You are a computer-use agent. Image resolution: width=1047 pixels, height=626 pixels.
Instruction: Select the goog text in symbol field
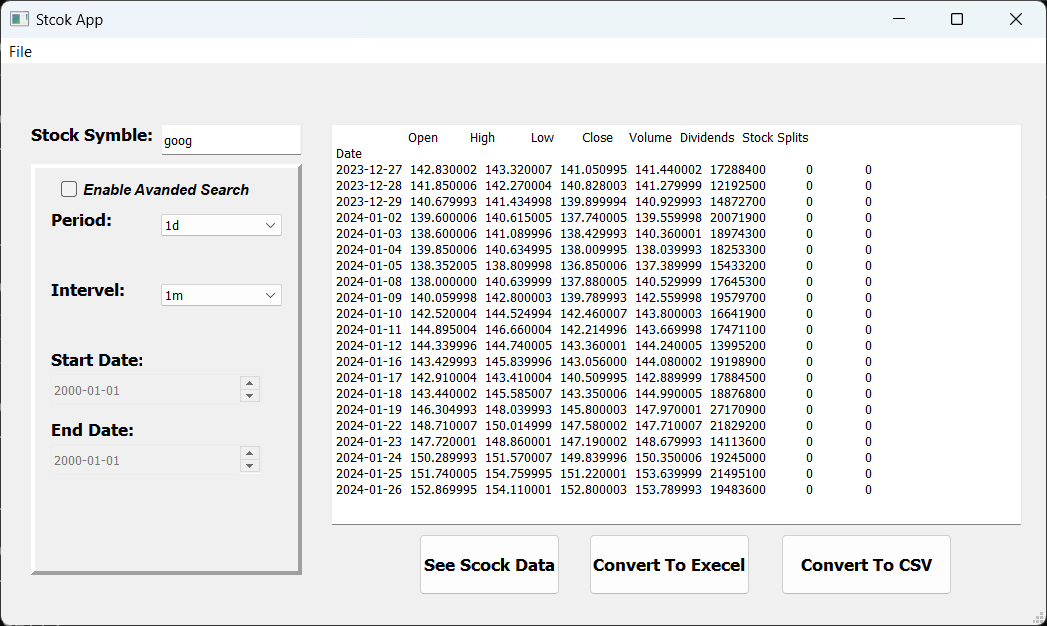(x=177, y=140)
